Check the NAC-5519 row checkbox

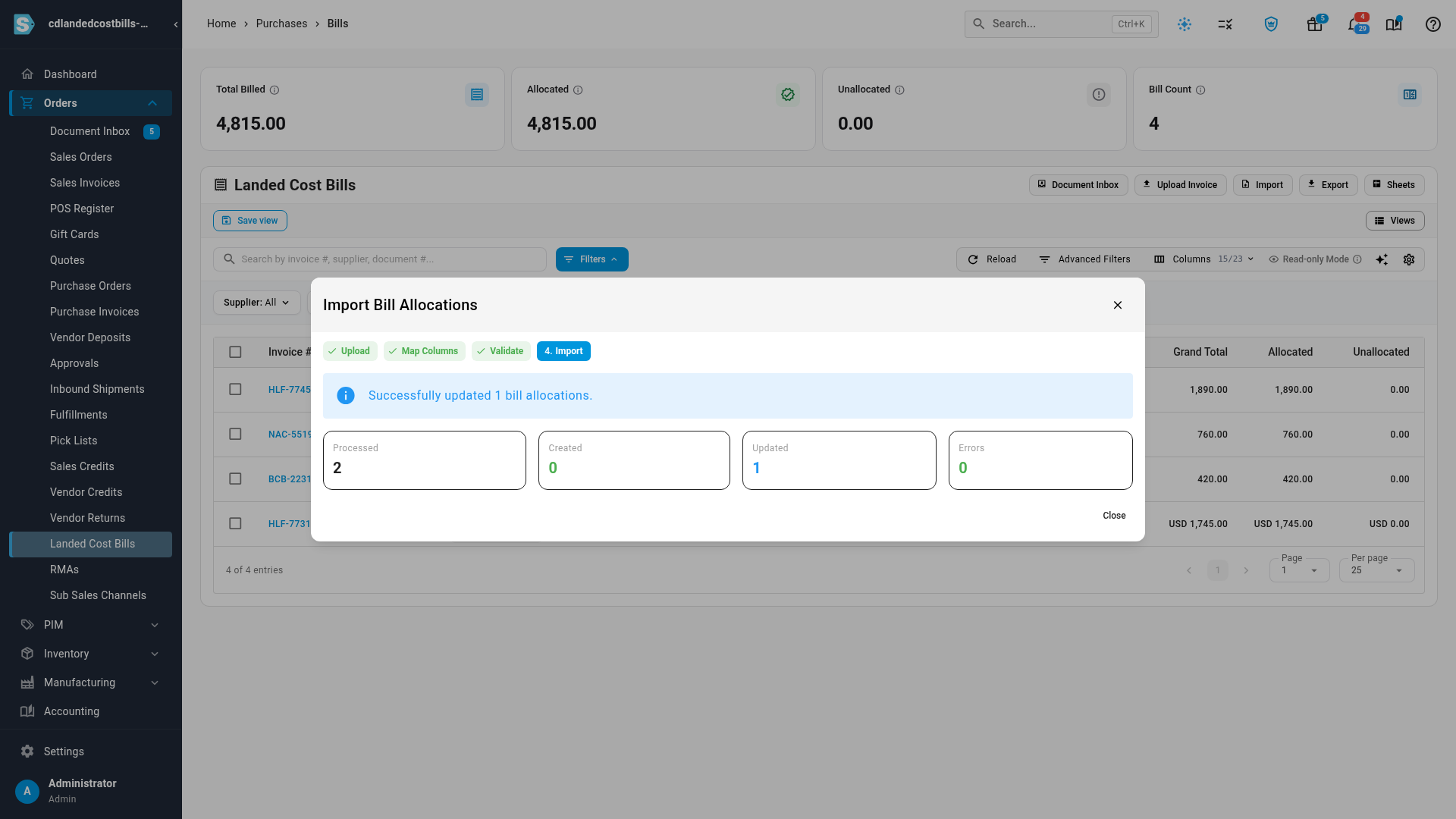pos(235,434)
